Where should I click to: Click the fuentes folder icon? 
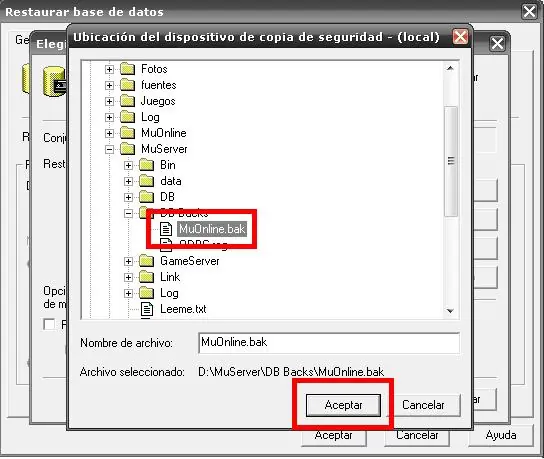(127, 85)
